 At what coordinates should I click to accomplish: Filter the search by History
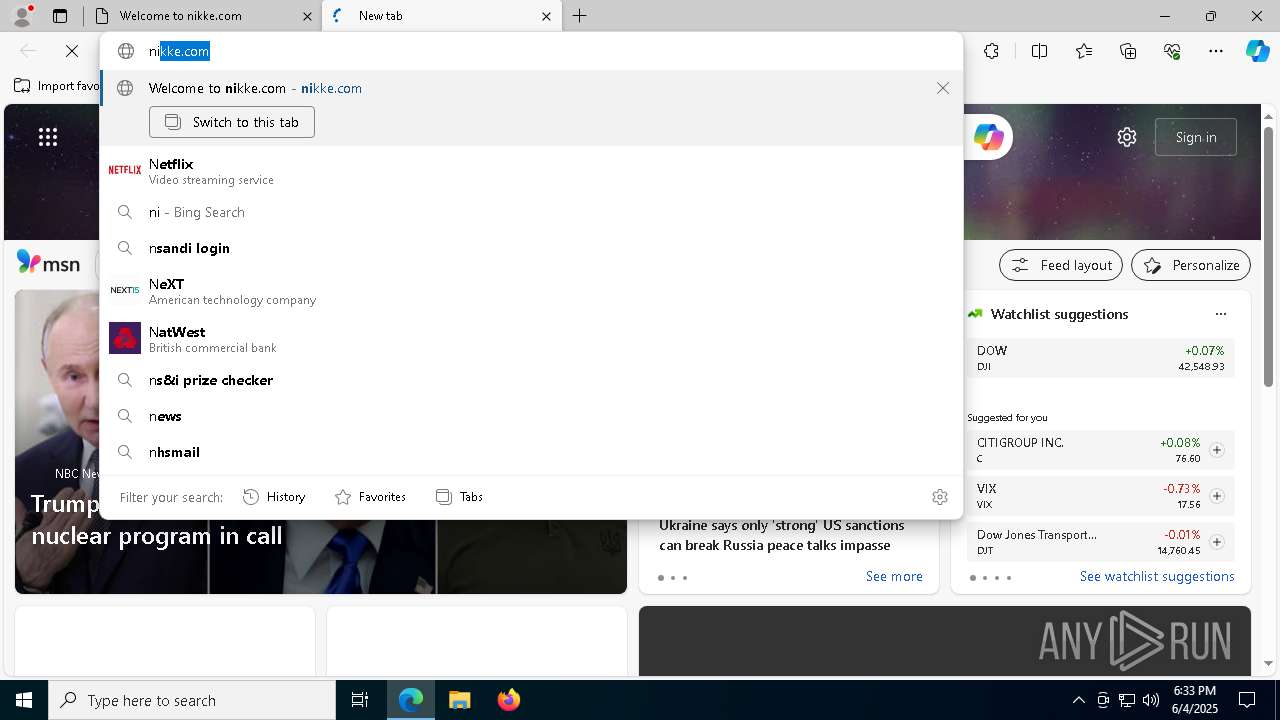274,497
